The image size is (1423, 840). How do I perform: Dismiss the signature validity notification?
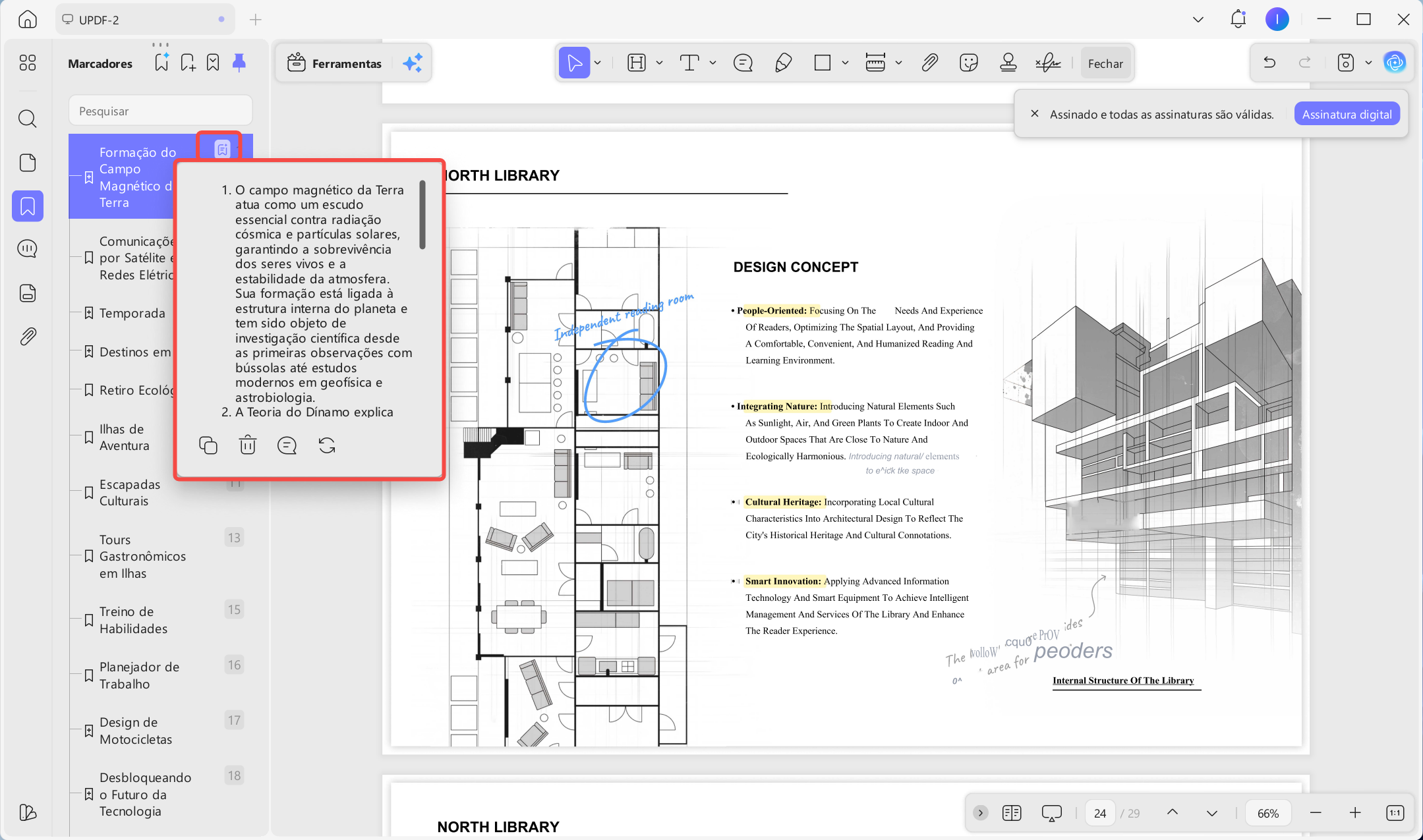pyautogui.click(x=1035, y=113)
